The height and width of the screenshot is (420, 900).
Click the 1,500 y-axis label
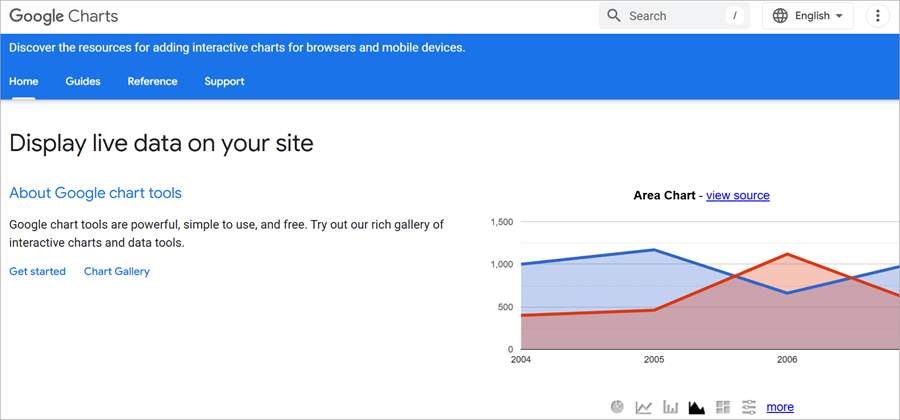[x=503, y=222]
